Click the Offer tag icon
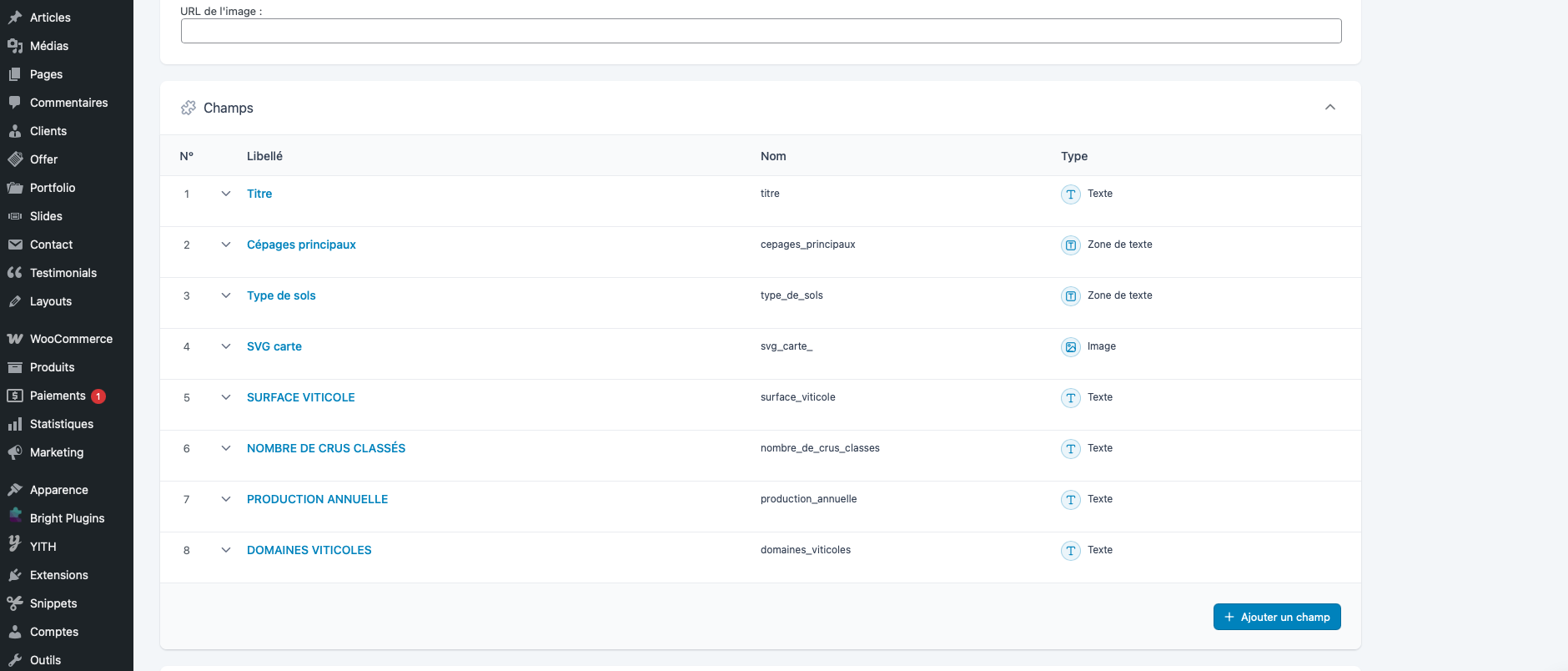This screenshot has height=671, width=1568. [15, 159]
